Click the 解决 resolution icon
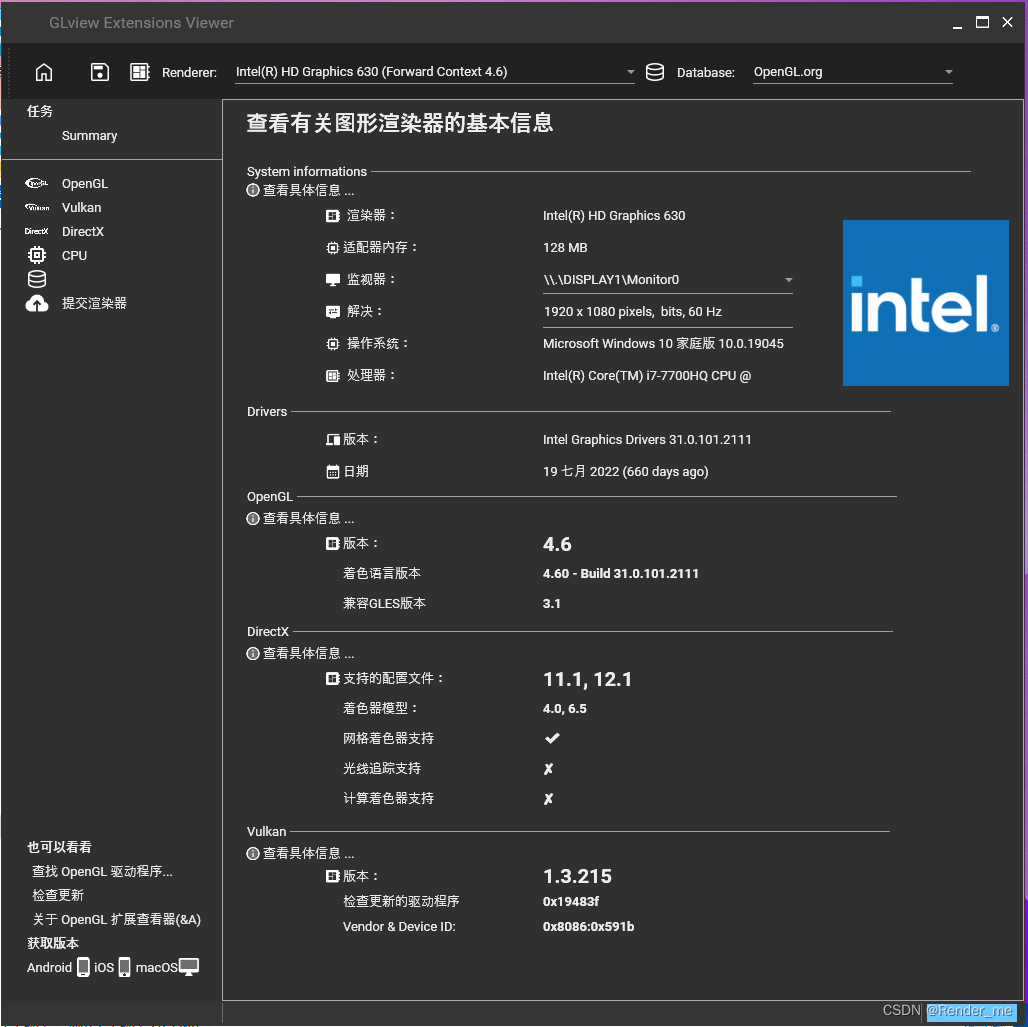The height and width of the screenshot is (1027, 1028). [x=333, y=312]
